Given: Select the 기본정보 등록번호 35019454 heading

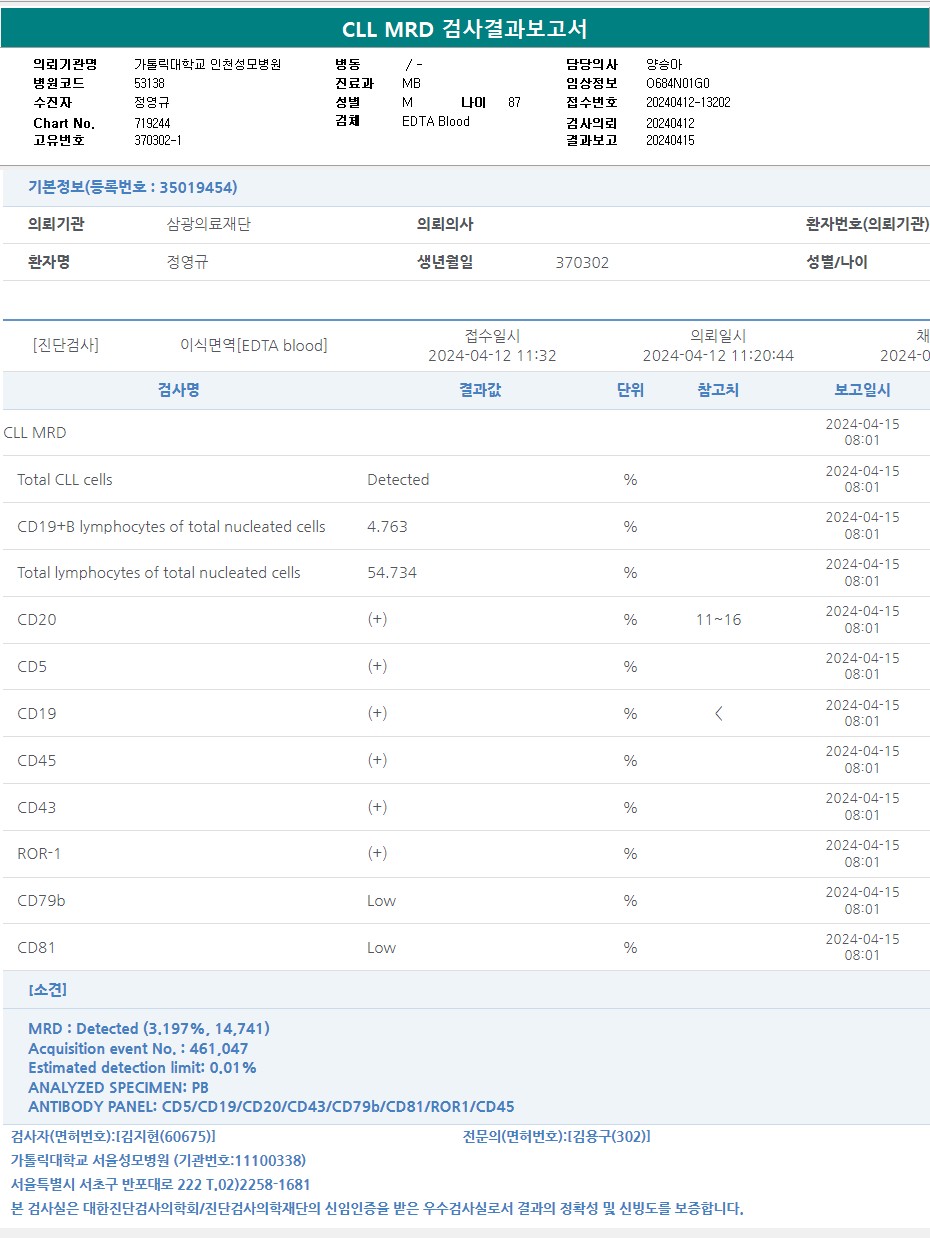Looking at the screenshot, I should [x=132, y=187].
